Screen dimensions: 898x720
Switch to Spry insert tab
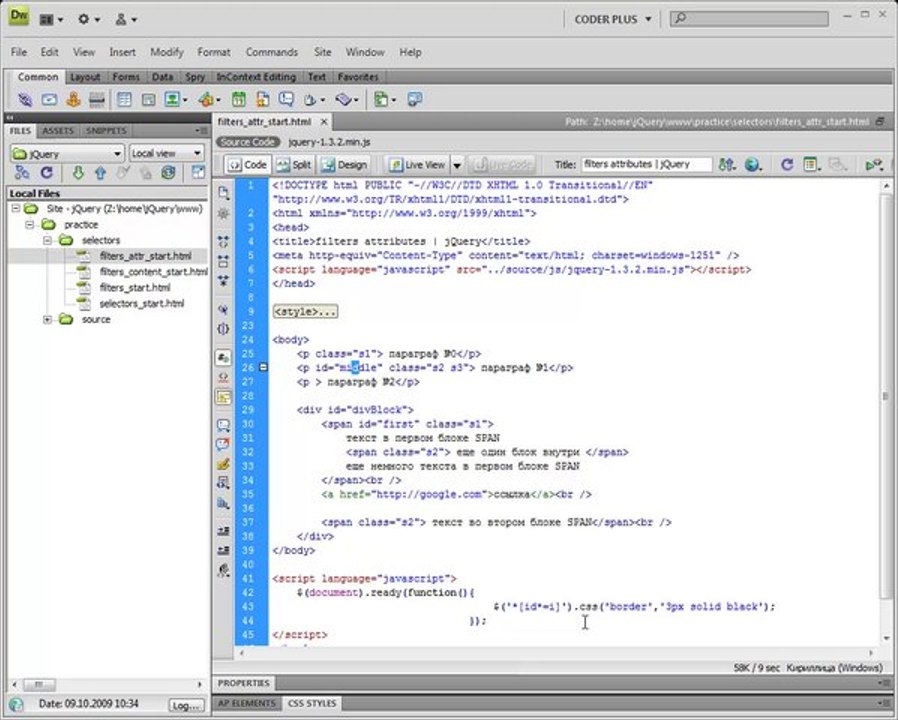(195, 77)
